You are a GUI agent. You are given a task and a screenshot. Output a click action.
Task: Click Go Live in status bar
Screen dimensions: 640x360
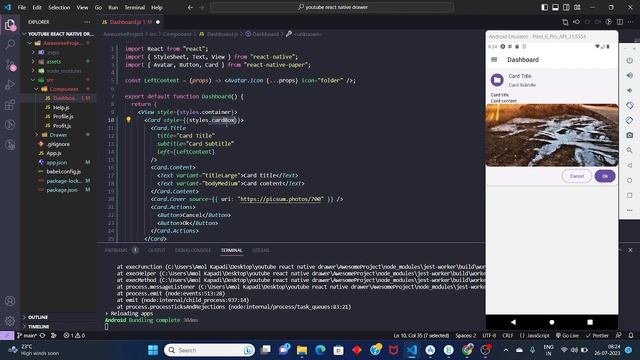[x=567, y=336]
